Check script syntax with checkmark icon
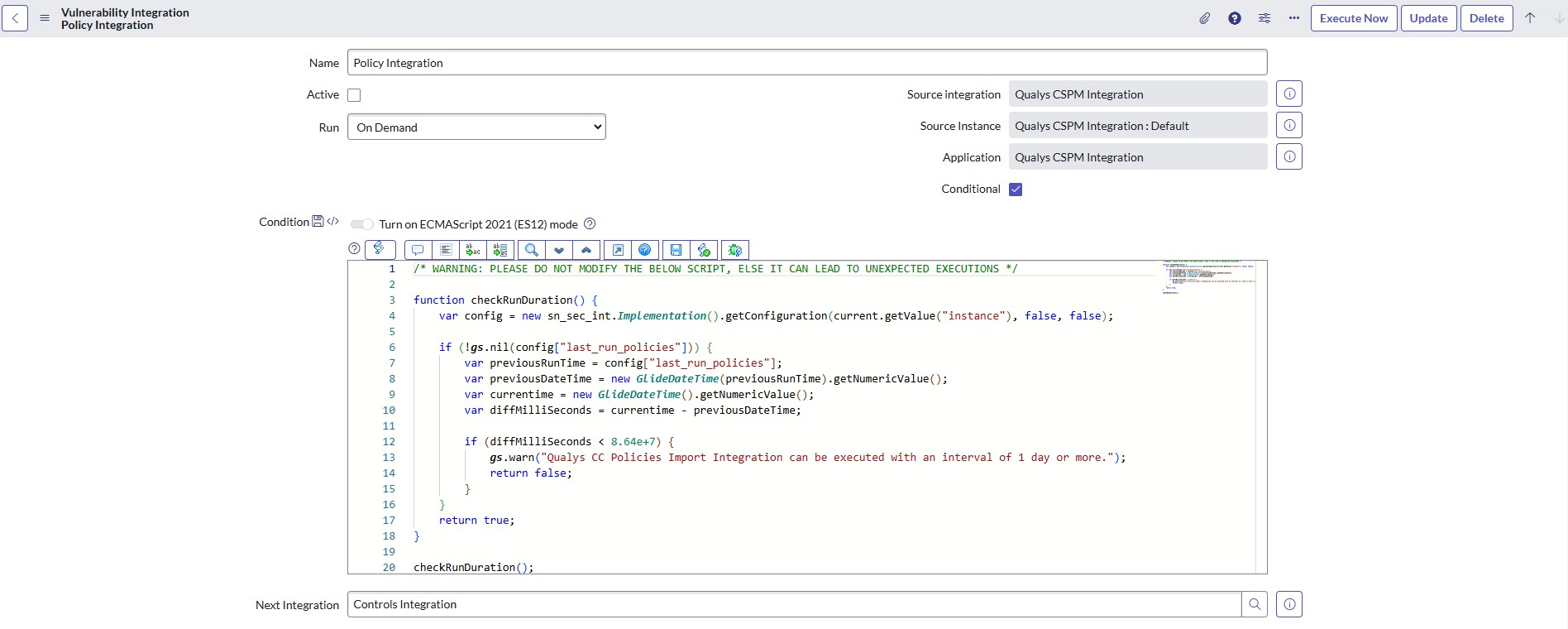 click(x=704, y=250)
